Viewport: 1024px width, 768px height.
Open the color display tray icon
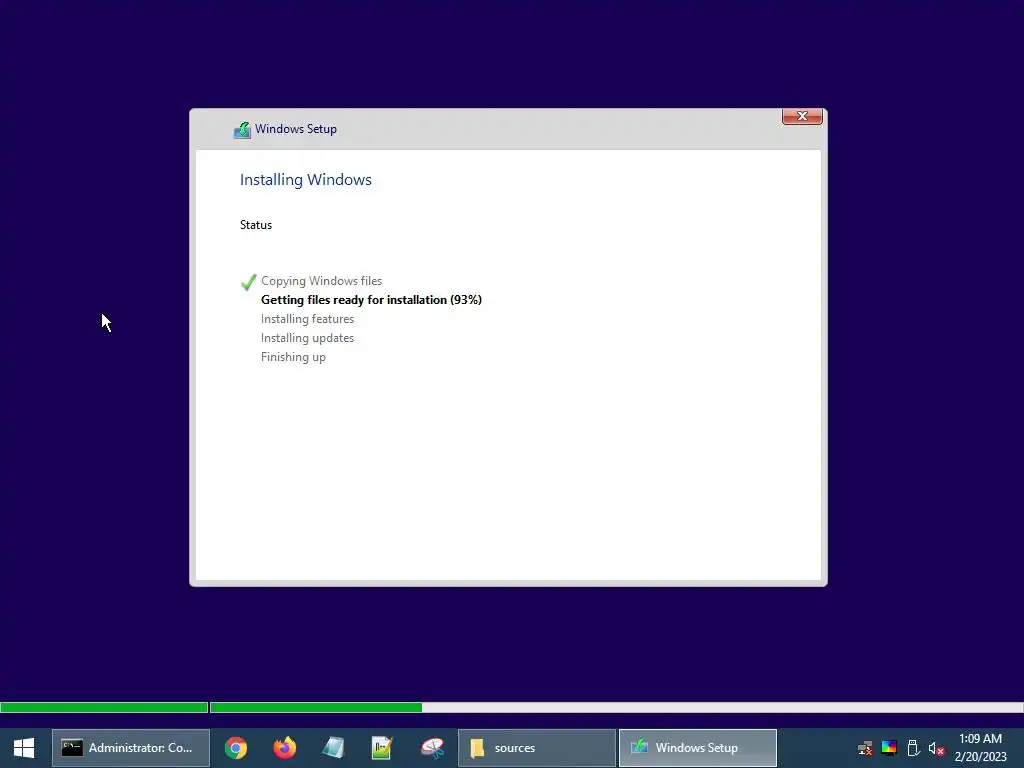pyautogui.click(x=889, y=748)
